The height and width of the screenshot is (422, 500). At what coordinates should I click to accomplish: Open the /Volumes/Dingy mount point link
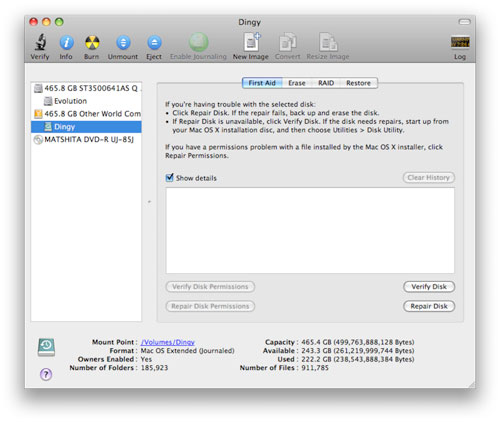pos(168,342)
